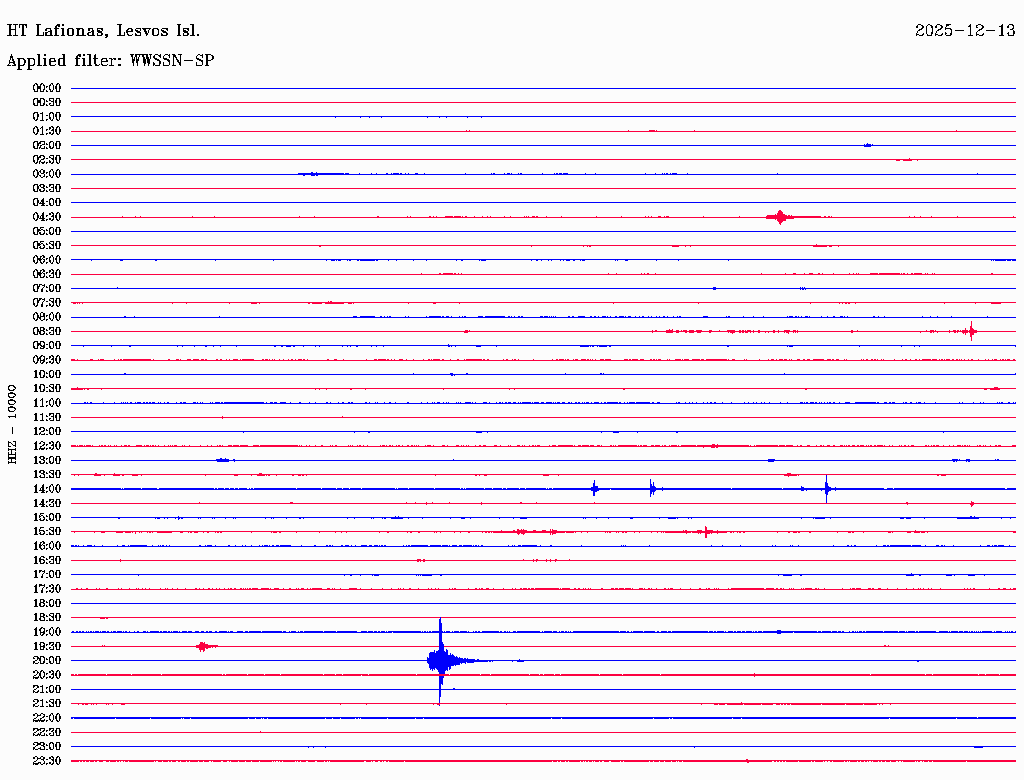Select the 02:30 time label
This screenshot has width=1024, height=780.
pos(47,160)
